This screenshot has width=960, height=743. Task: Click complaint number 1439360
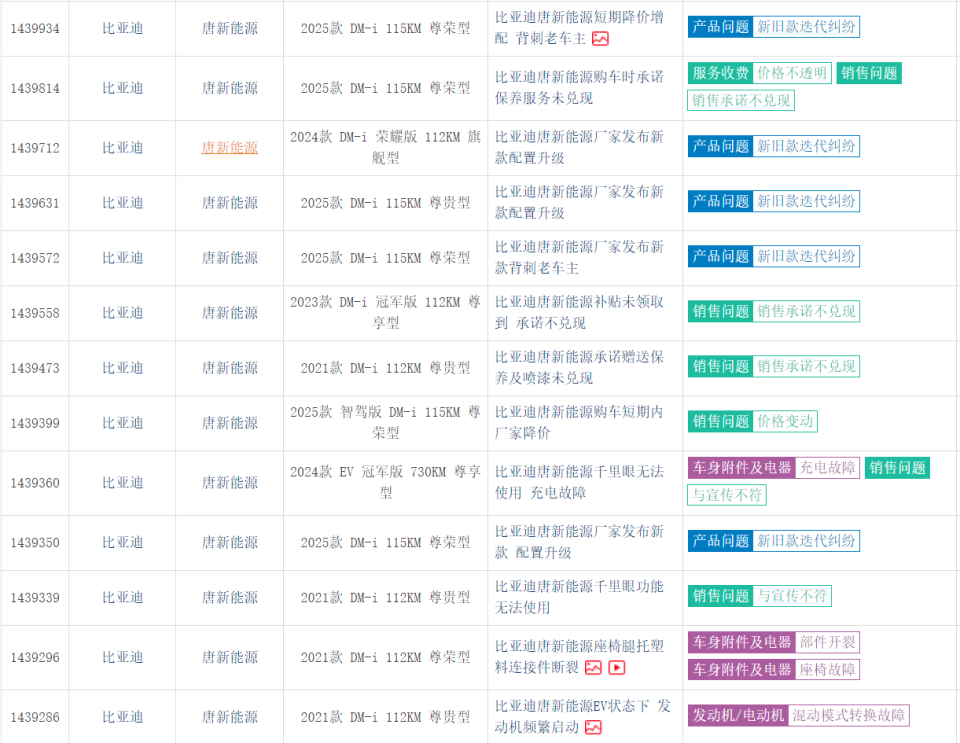point(35,484)
